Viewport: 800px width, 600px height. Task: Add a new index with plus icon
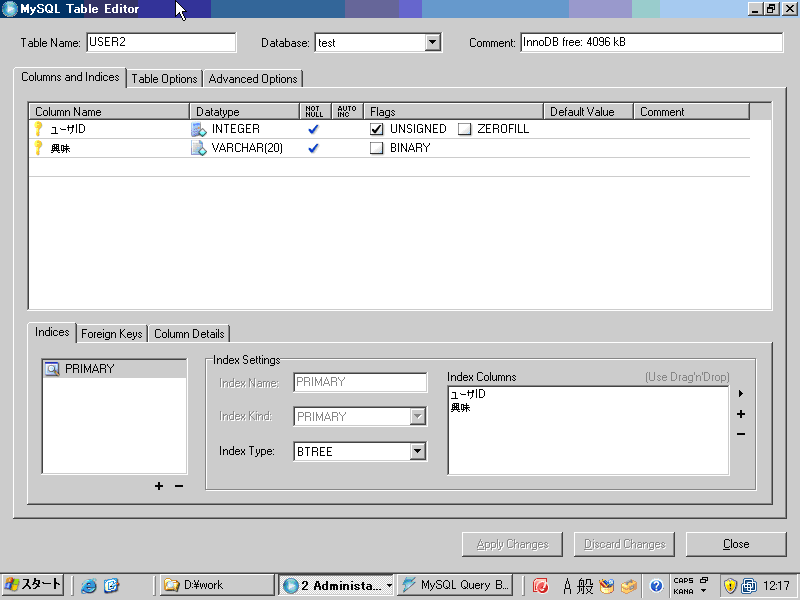click(159, 486)
